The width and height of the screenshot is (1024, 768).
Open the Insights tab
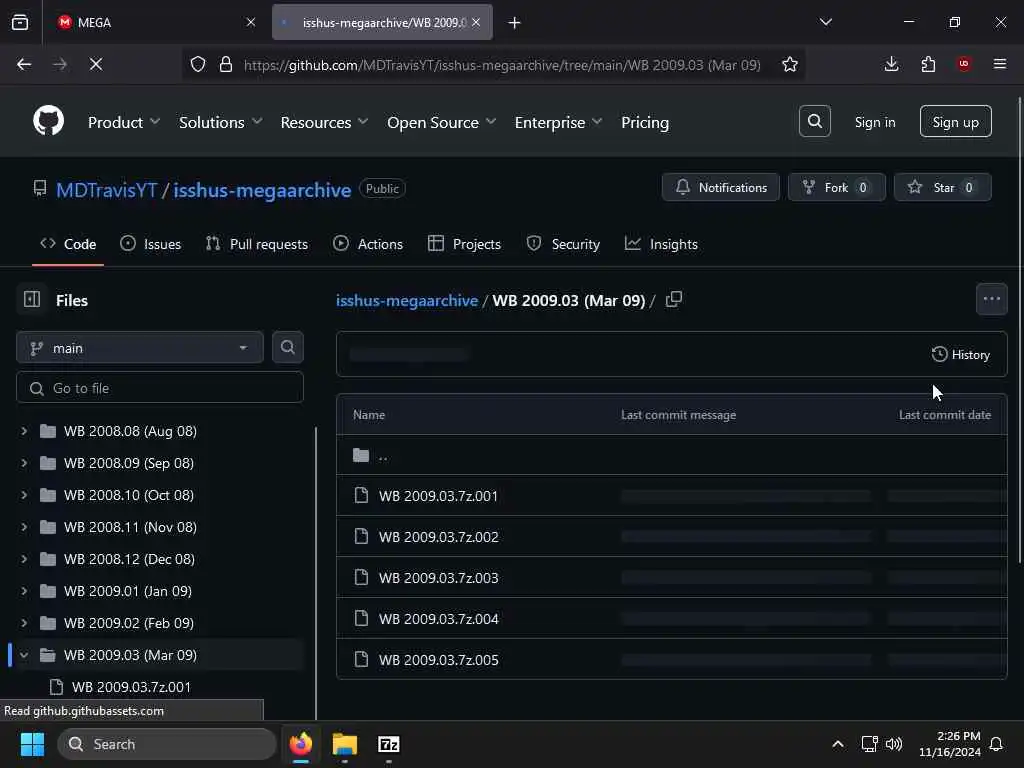tap(661, 244)
